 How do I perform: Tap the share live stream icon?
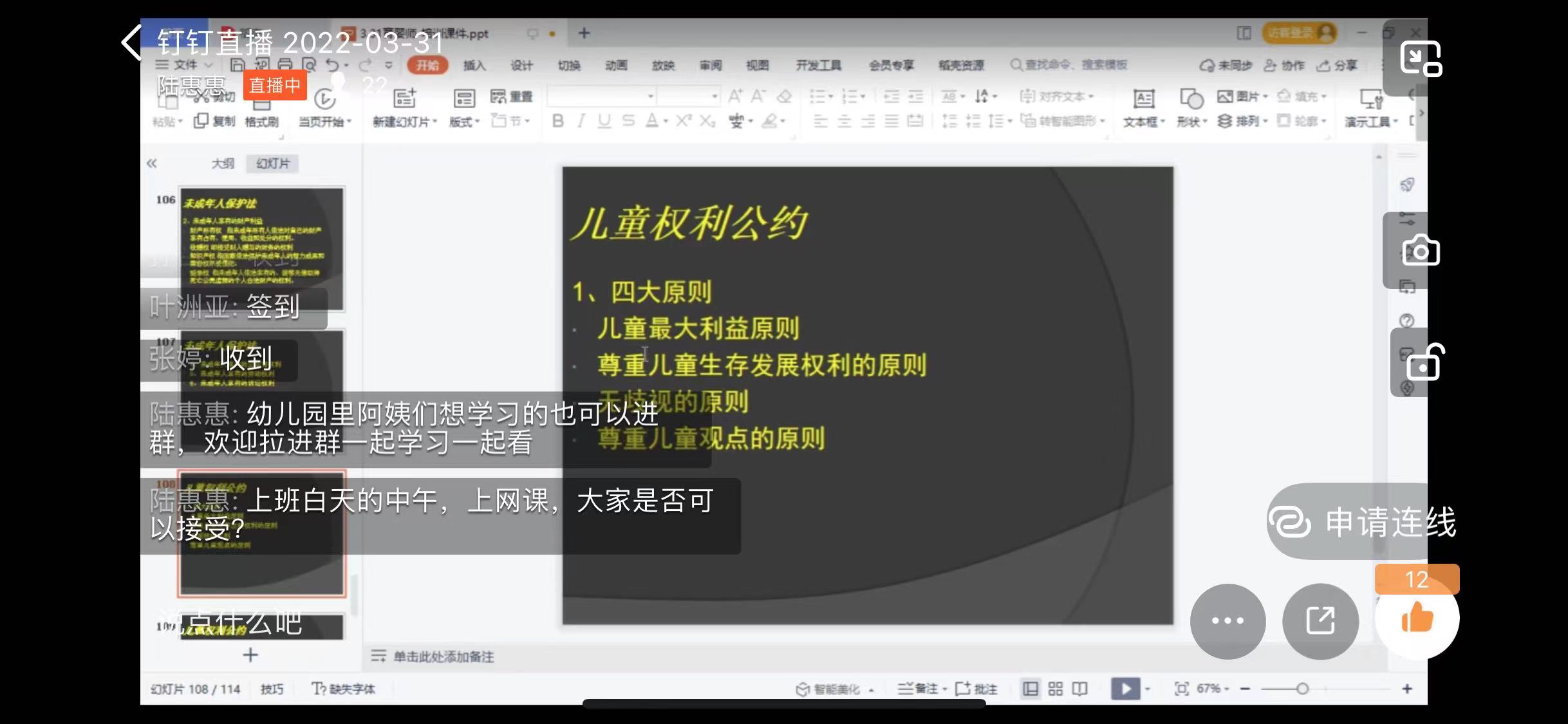(1320, 621)
